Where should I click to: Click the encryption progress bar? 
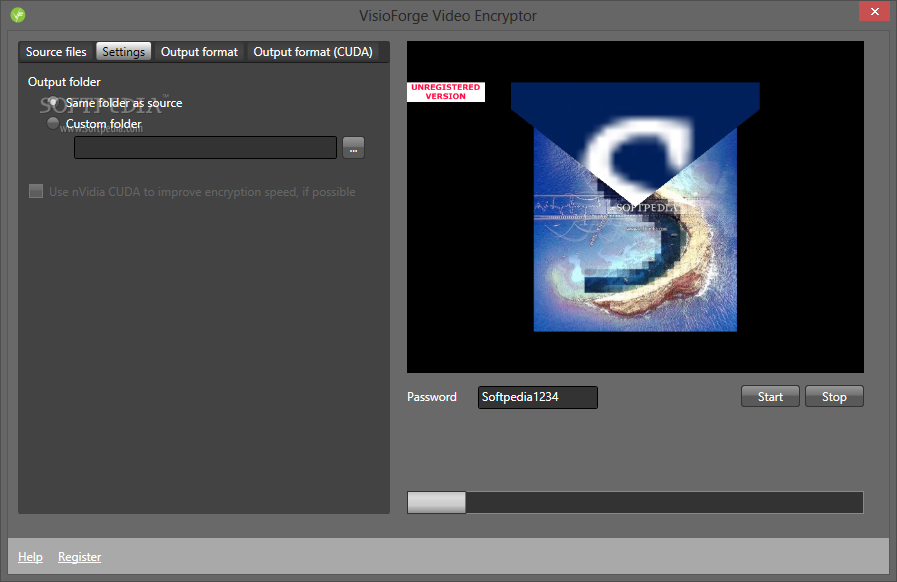coord(635,502)
